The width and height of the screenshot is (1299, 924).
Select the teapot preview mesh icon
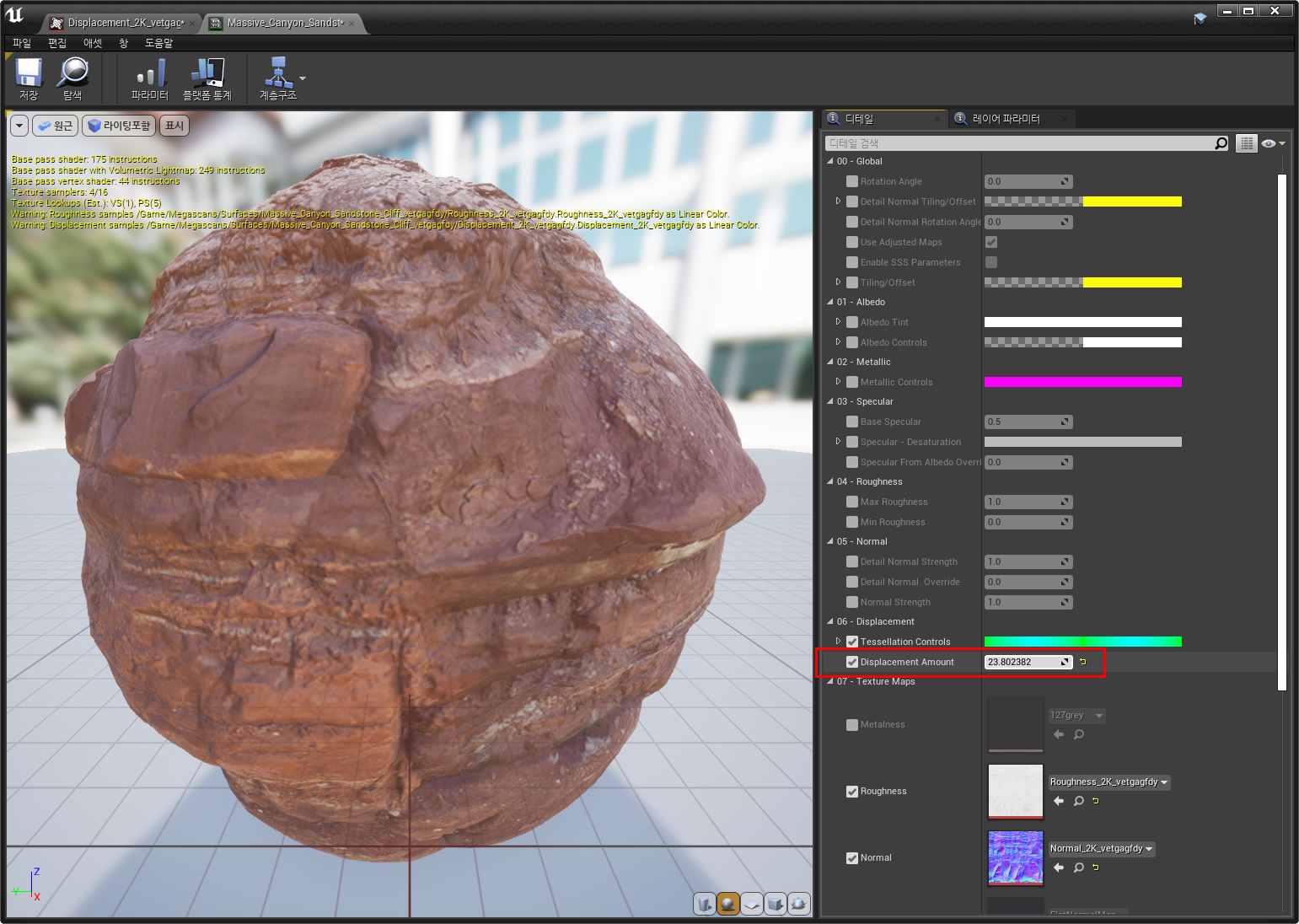[798, 904]
